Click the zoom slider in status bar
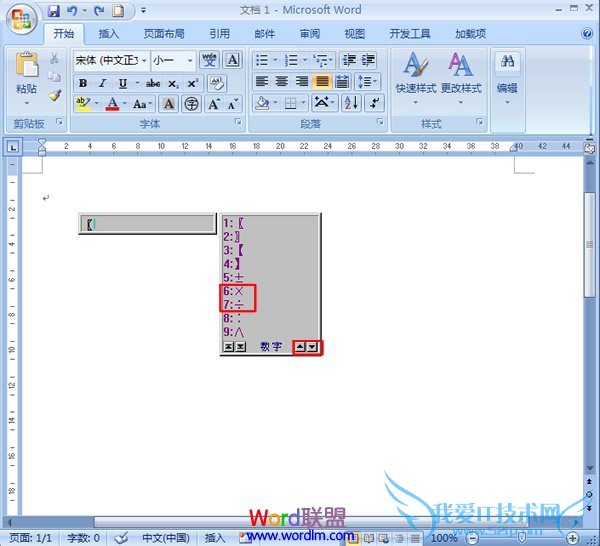 pos(521,538)
